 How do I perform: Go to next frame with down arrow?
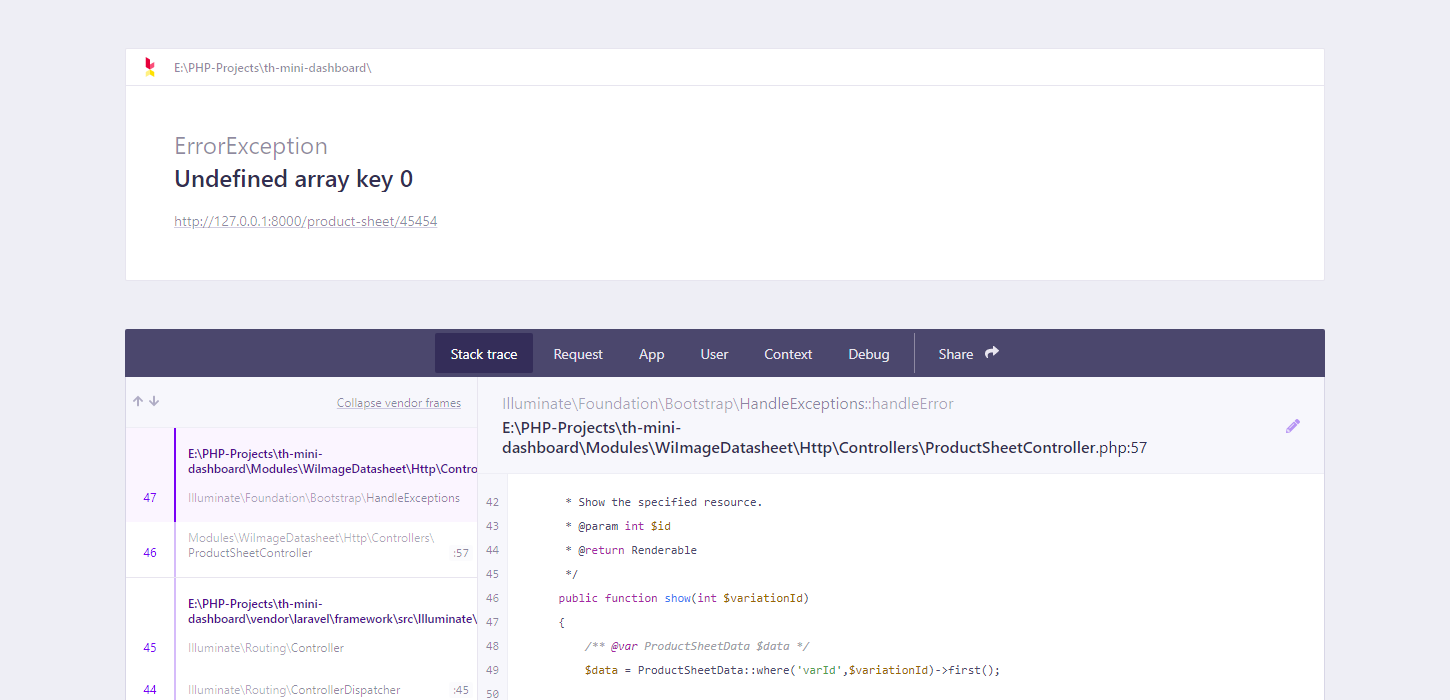(x=154, y=401)
